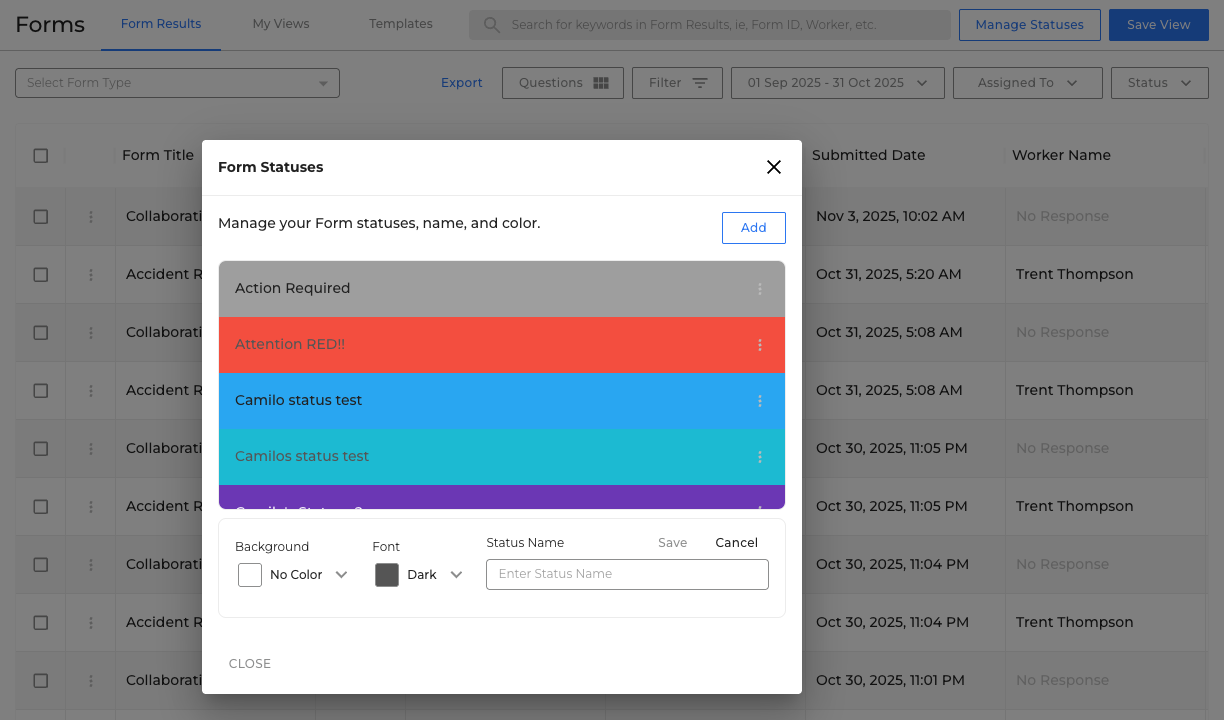Click Save in the status editor

pyautogui.click(x=672, y=543)
